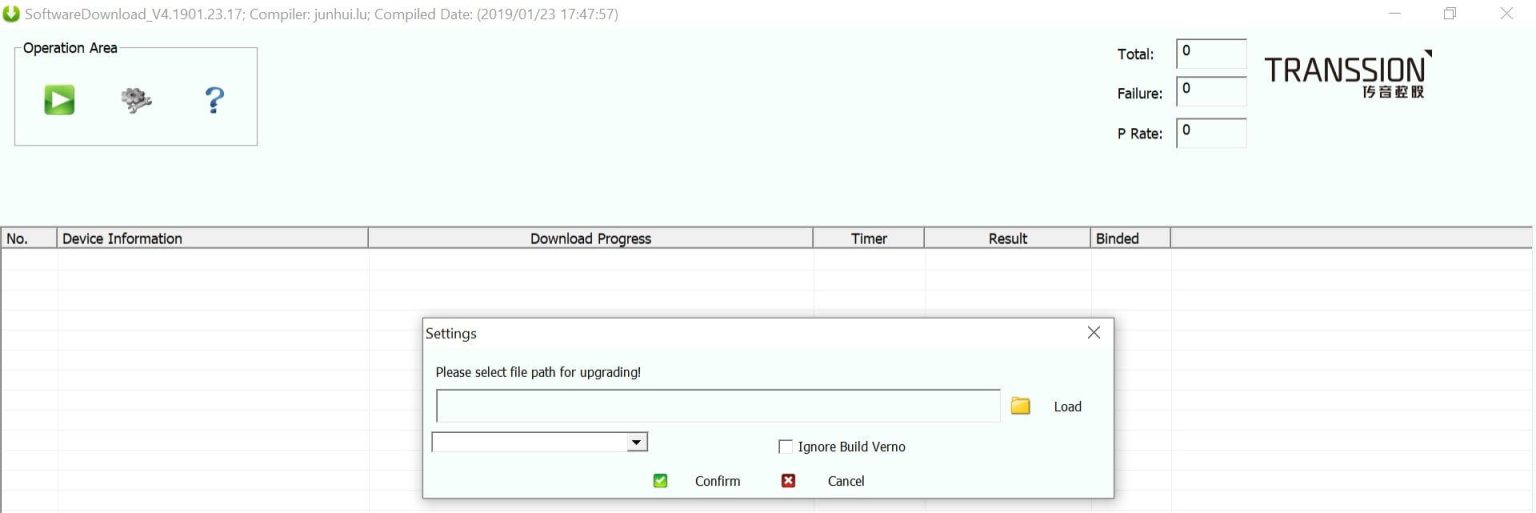Click the blue question mark help icon
The image size is (1536, 513).
click(214, 100)
